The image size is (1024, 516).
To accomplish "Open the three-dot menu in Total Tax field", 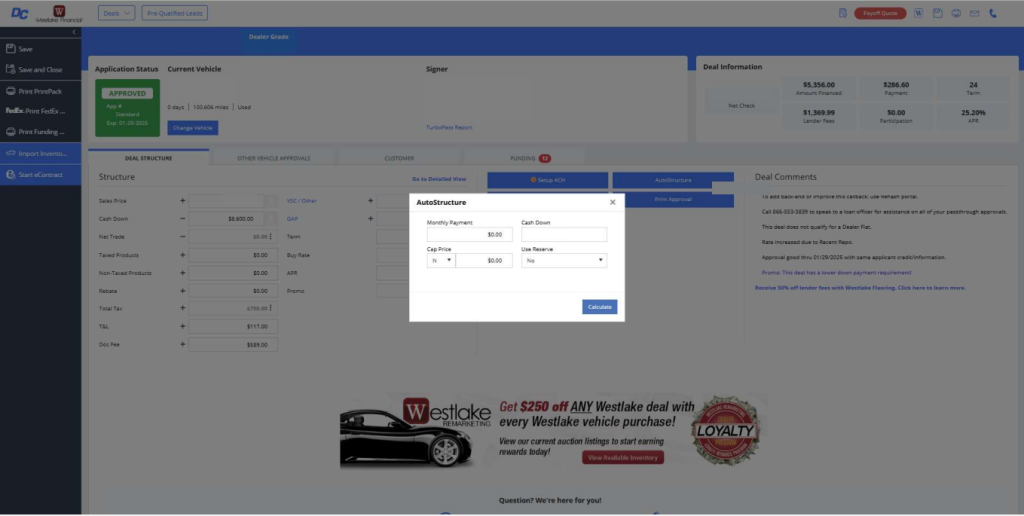I will click(x=271, y=308).
